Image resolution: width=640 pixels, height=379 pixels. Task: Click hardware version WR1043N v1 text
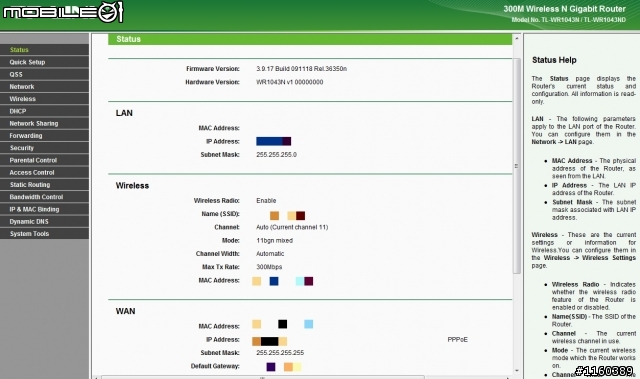coord(289,82)
